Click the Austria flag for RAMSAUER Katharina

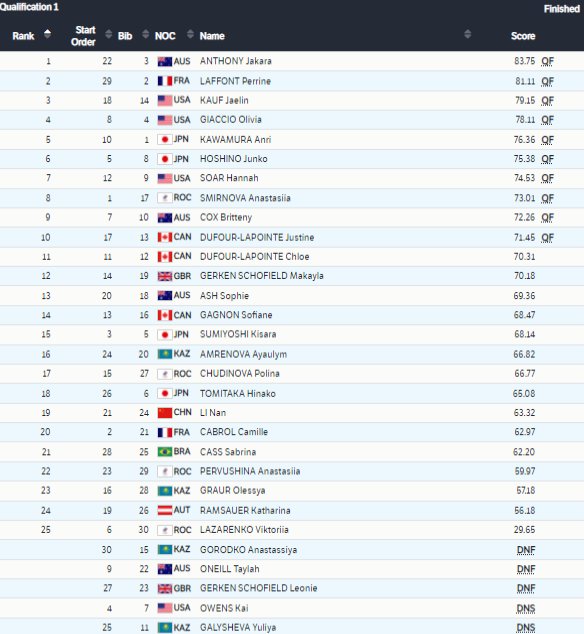[165, 510]
